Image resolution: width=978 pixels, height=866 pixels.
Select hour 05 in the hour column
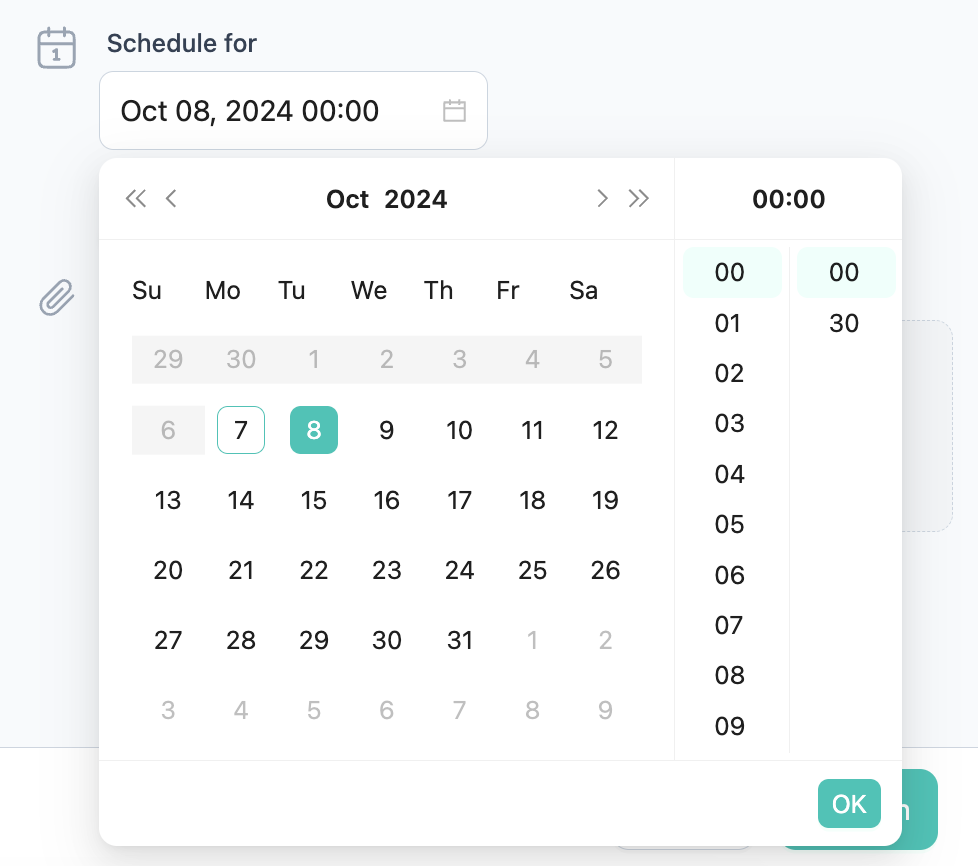pyautogui.click(x=730, y=524)
